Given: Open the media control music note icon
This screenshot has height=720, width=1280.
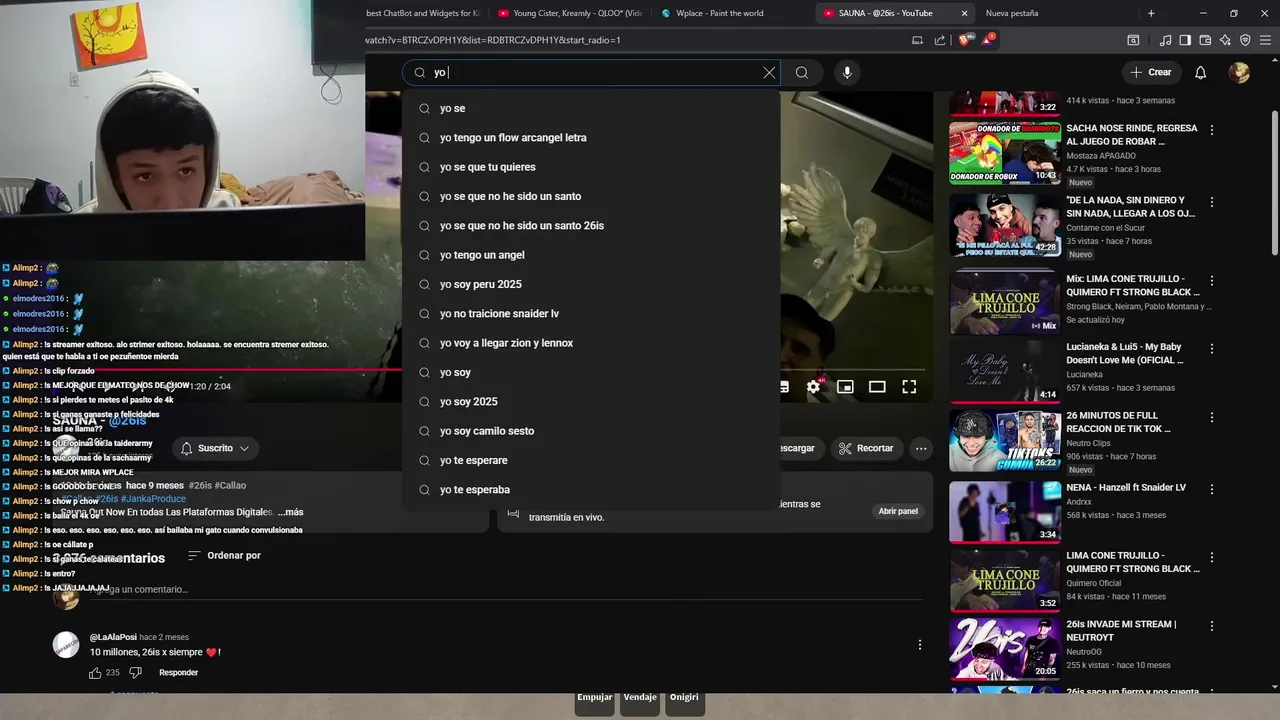Looking at the screenshot, I should click(x=1166, y=40).
